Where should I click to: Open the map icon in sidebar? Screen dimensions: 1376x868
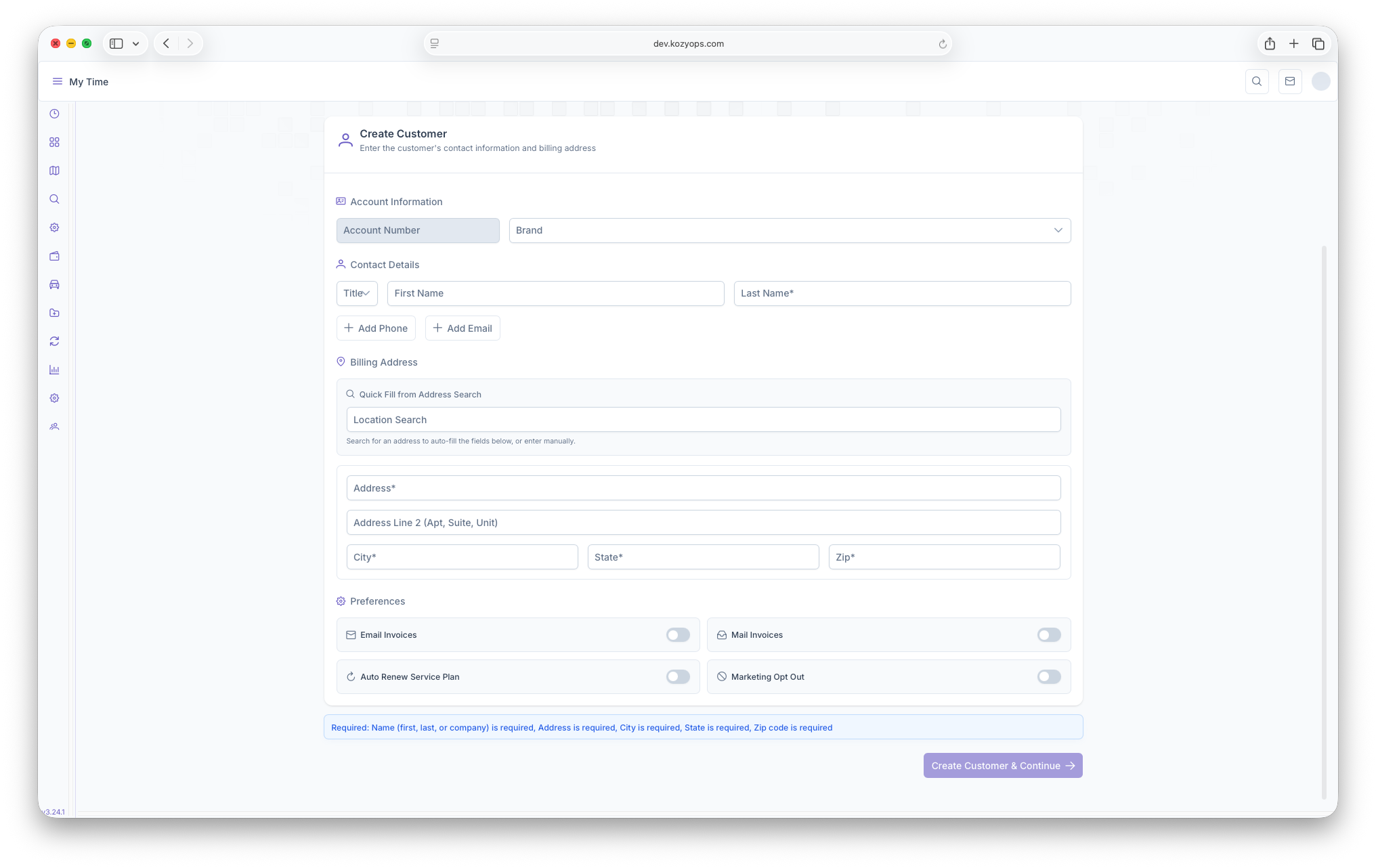tap(54, 171)
